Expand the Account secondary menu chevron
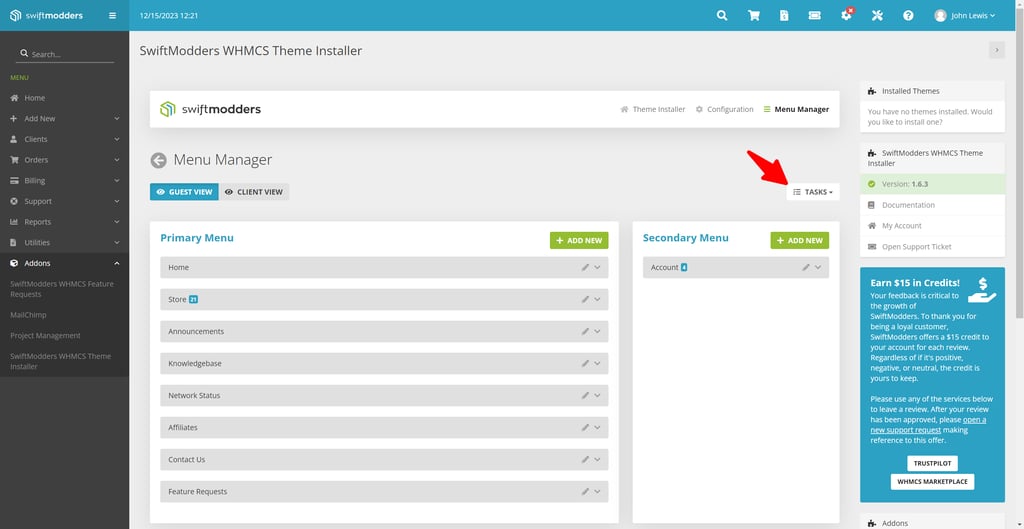1024x529 pixels. (818, 267)
